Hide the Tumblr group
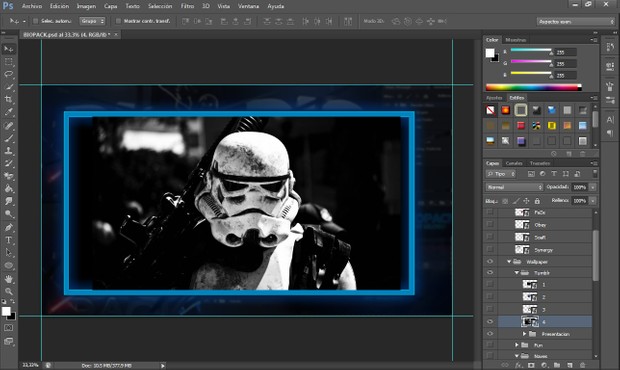This screenshot has width=620, height=370. pyautogui.click(x=490, y=273)
